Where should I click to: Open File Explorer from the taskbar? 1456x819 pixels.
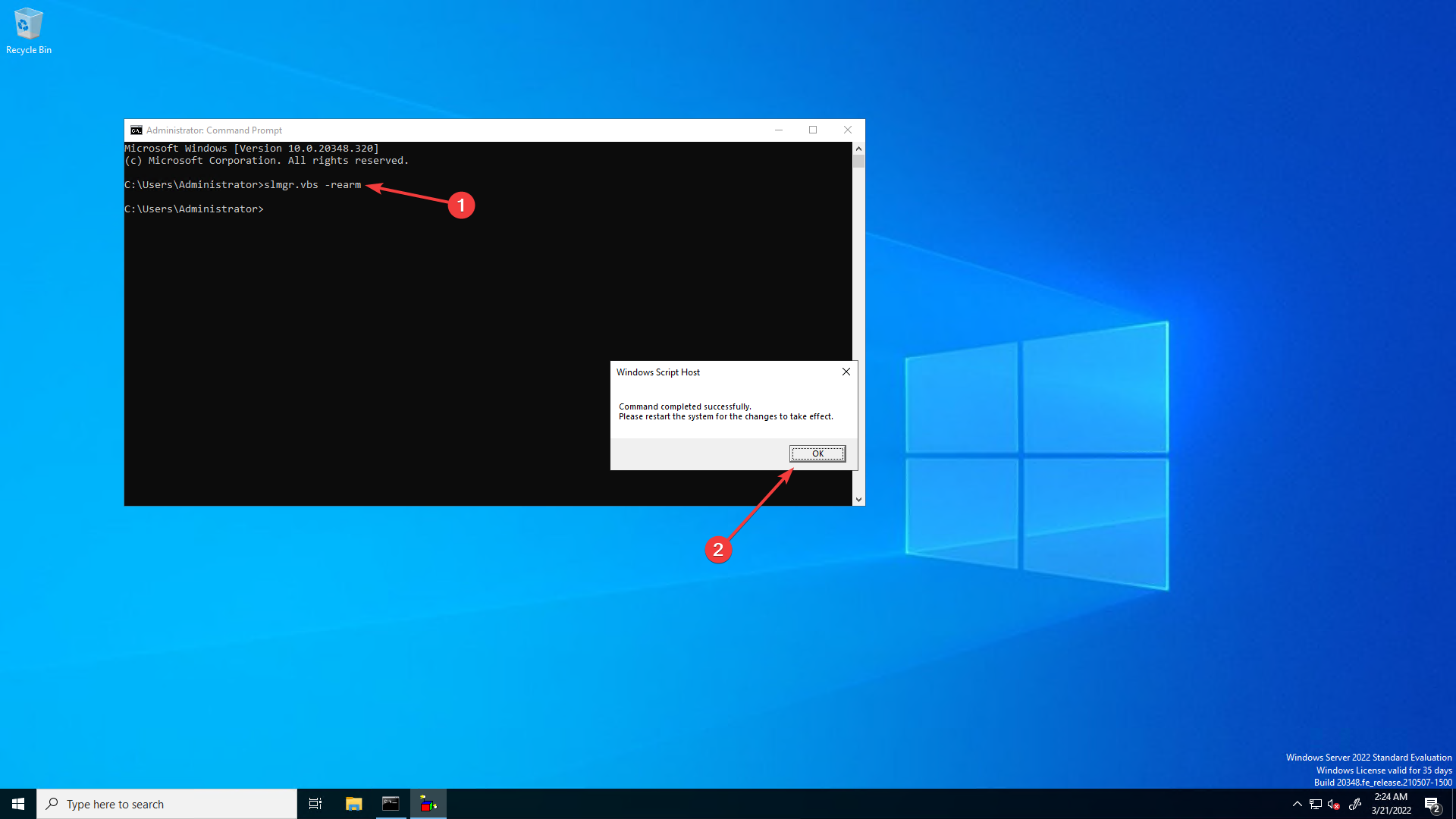(353, 804)
